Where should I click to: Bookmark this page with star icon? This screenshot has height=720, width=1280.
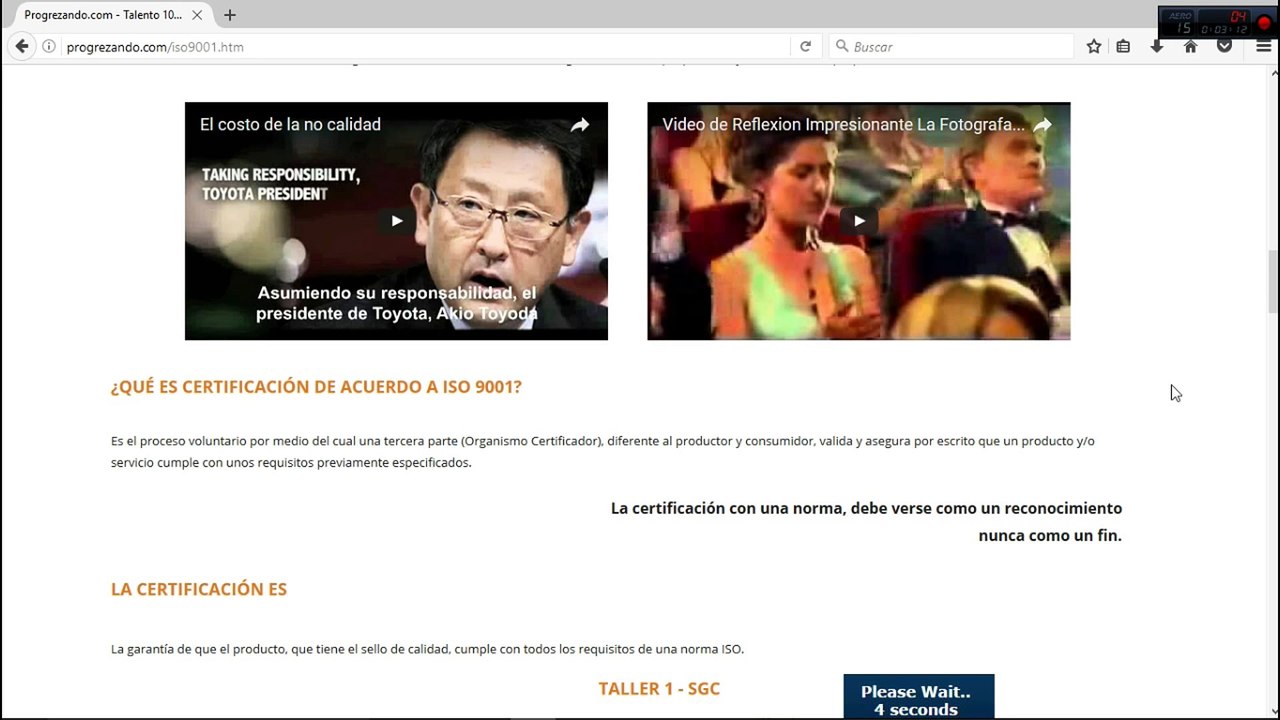tap(1094, 46)
